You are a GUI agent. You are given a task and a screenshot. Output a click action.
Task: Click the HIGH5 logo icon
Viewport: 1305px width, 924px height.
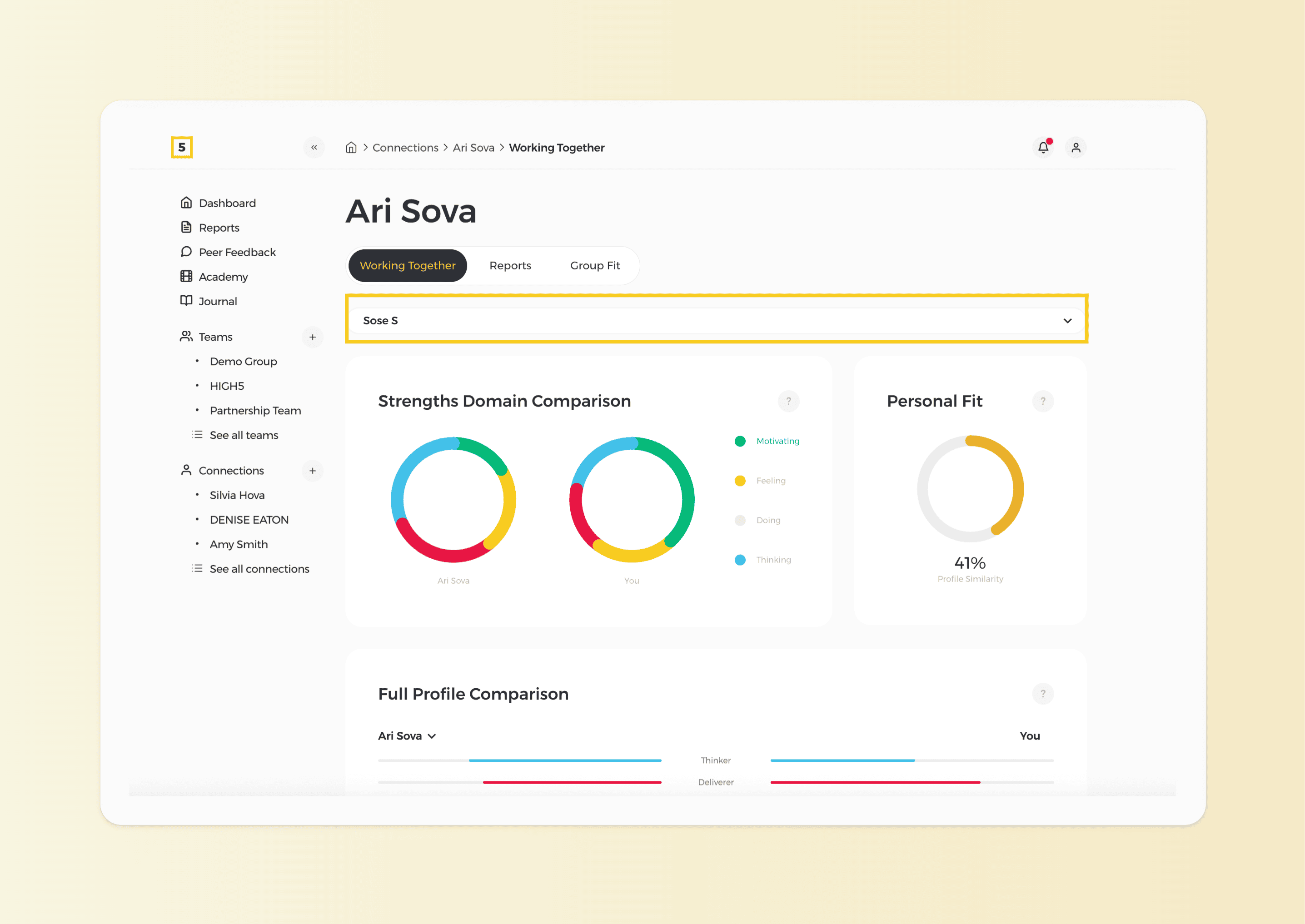click(x=182, y=147)
